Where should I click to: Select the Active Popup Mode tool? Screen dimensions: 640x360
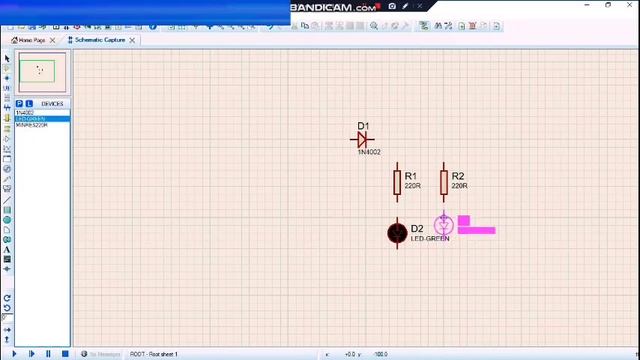point(7,159)
